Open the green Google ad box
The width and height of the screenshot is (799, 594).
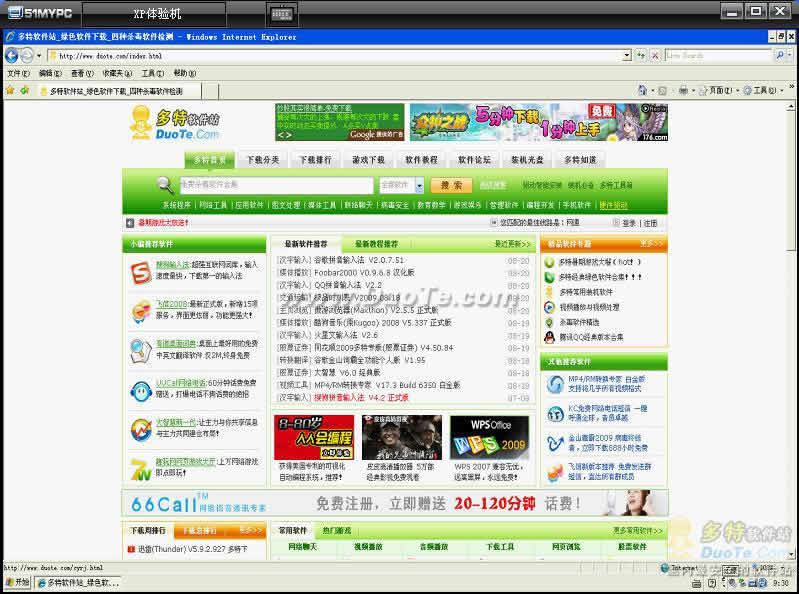click(339, 122)
